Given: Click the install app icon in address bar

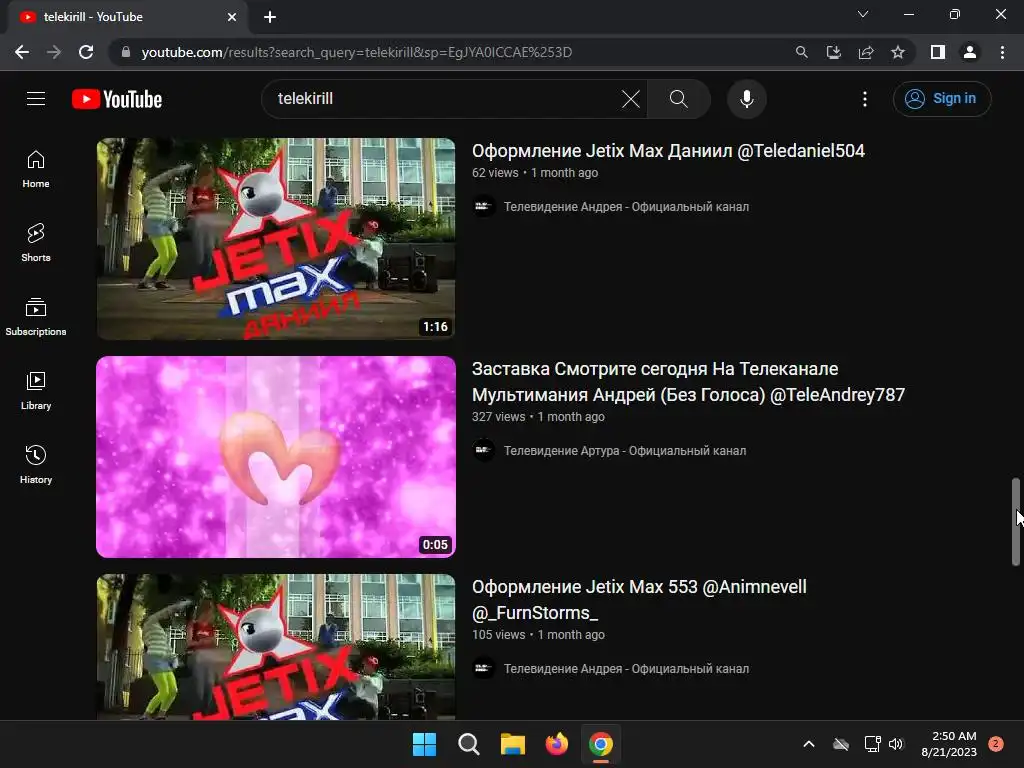Looking at the screenshot, I should pos(833,52).
